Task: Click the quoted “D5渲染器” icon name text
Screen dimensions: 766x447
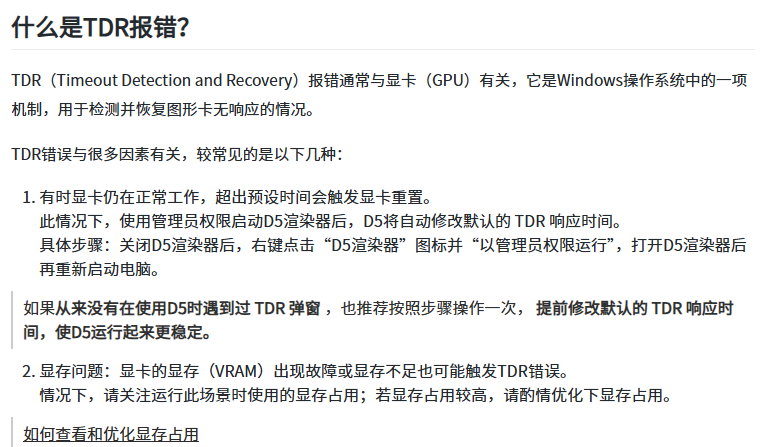Action: [x=365, y=245]
